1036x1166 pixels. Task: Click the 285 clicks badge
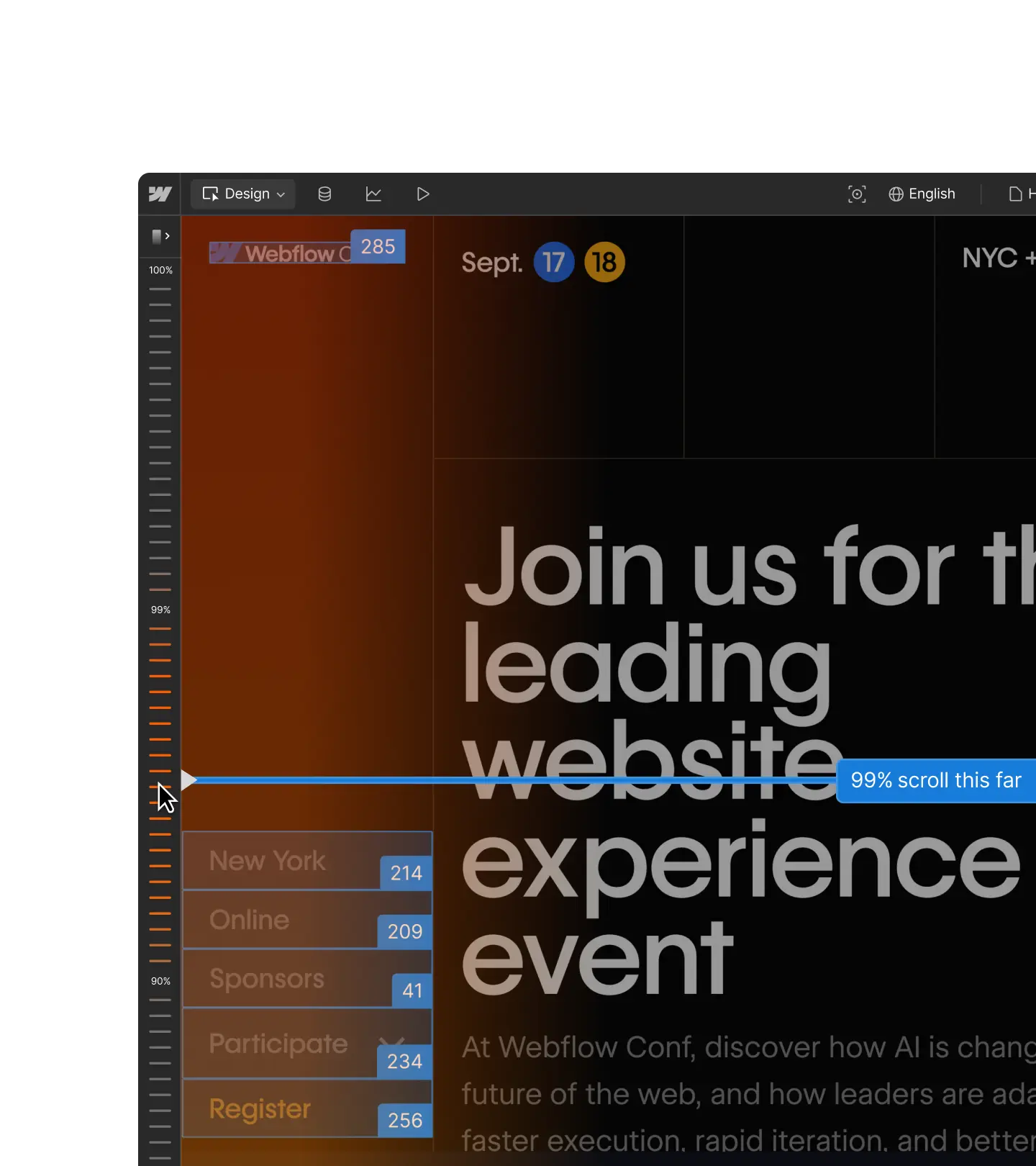pyautogui.click(x=378, y=246)
